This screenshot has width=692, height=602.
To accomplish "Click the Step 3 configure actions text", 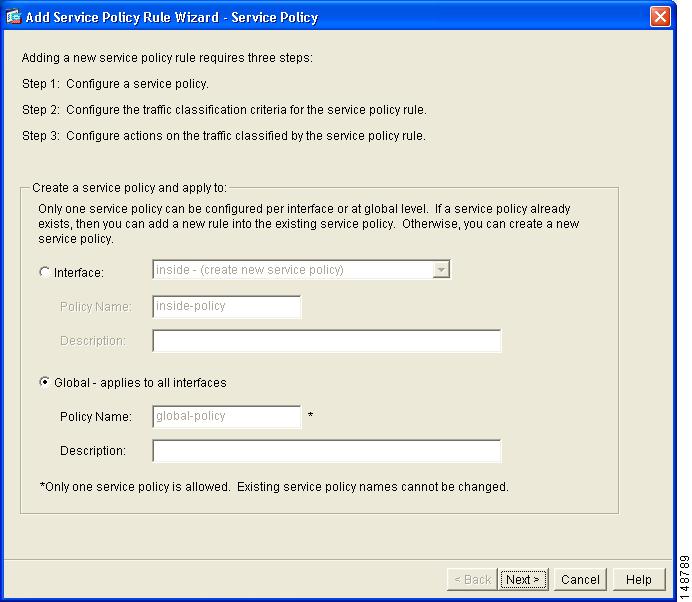I will (224, 136).
